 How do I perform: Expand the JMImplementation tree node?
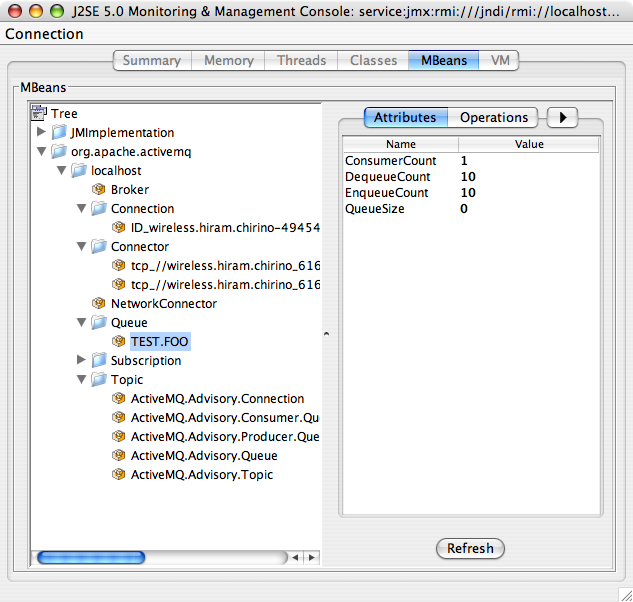(41, 133)
